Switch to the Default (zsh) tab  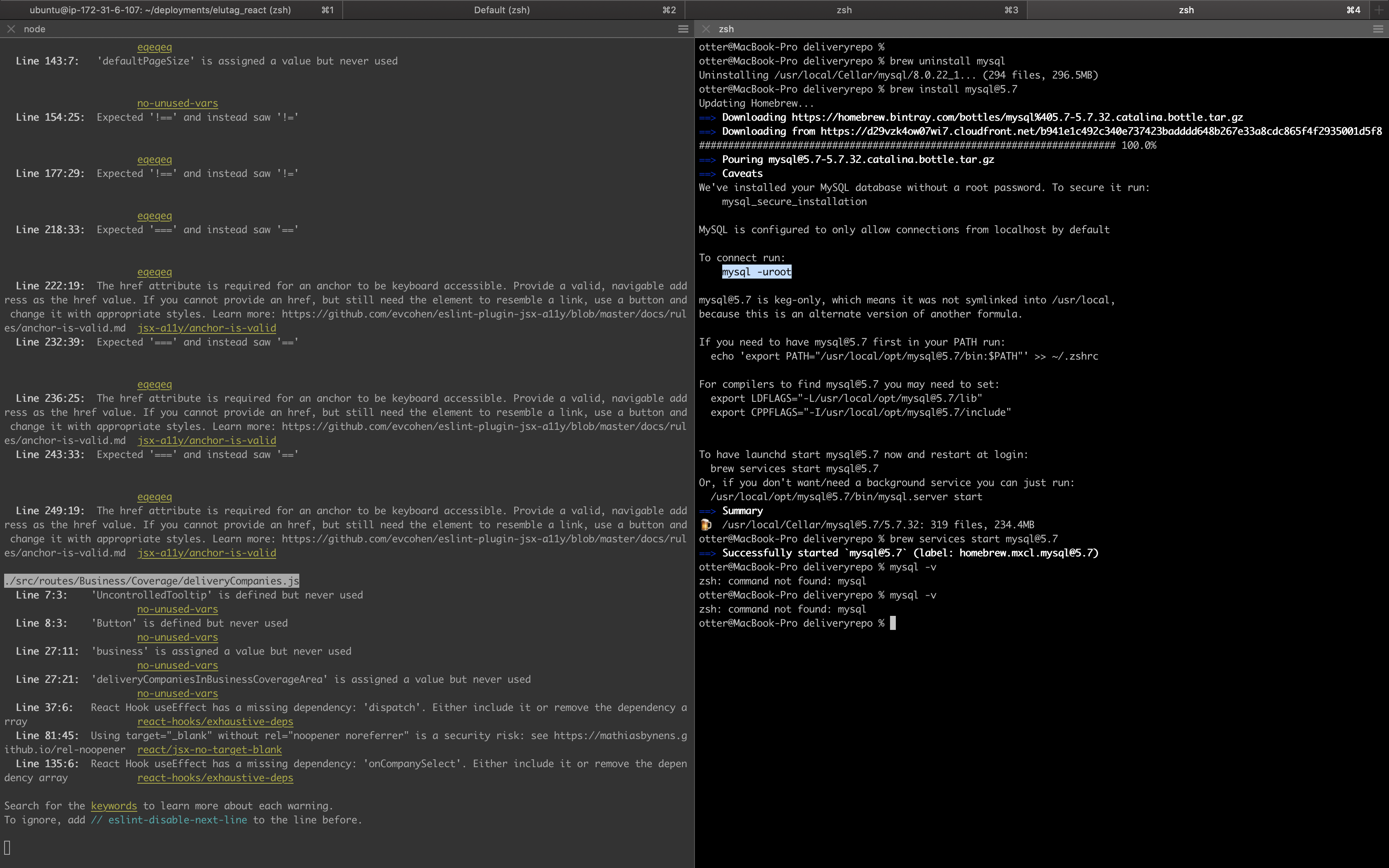[514, 10]
